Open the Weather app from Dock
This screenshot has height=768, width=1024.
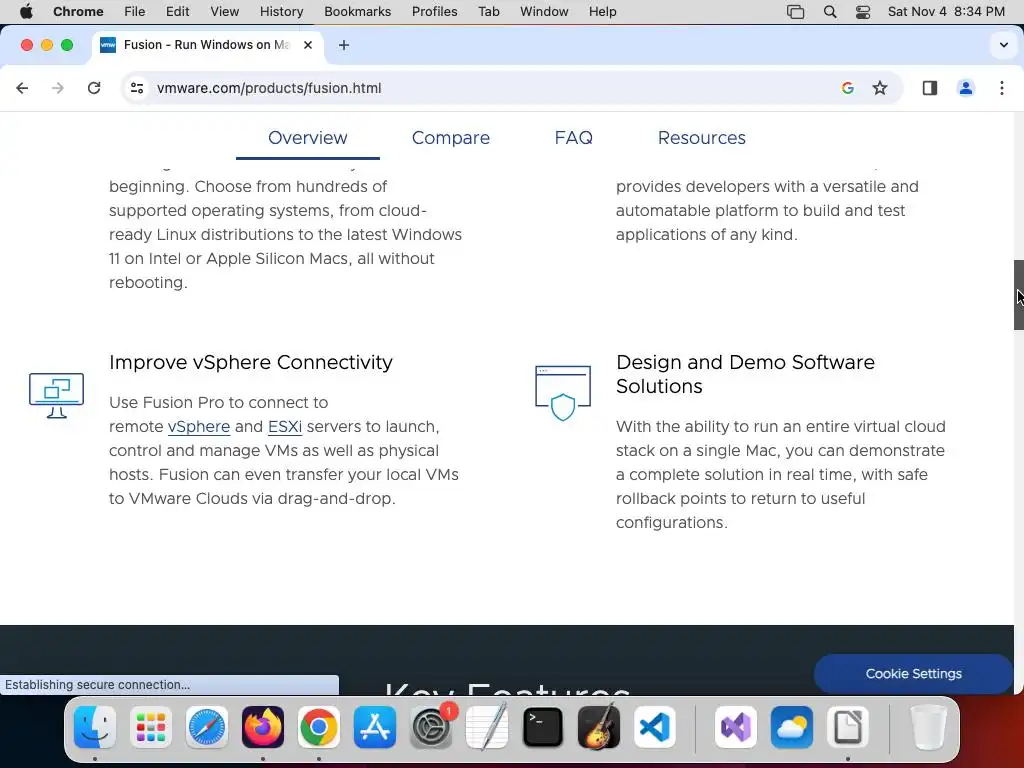tap(792, 727)
